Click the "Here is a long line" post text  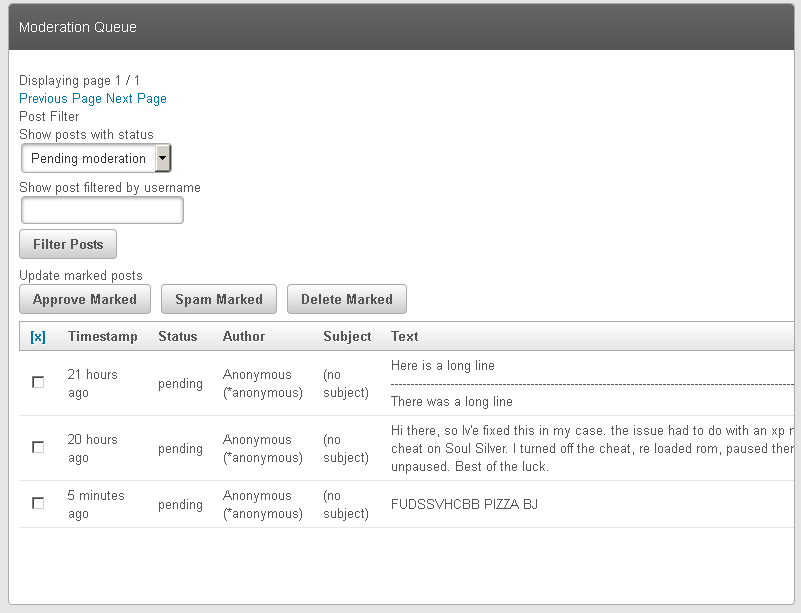(443, 366)
